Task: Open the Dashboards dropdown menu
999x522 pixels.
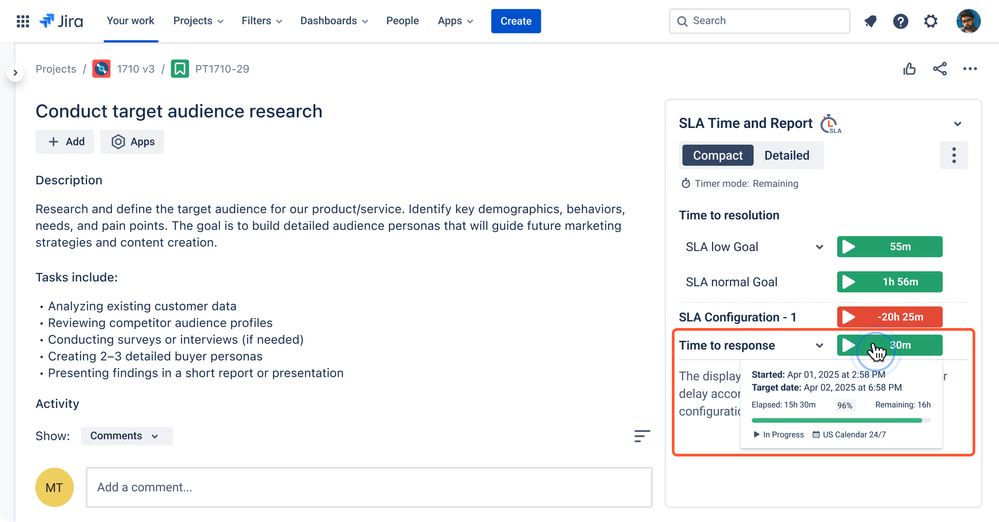Action: 334,21
